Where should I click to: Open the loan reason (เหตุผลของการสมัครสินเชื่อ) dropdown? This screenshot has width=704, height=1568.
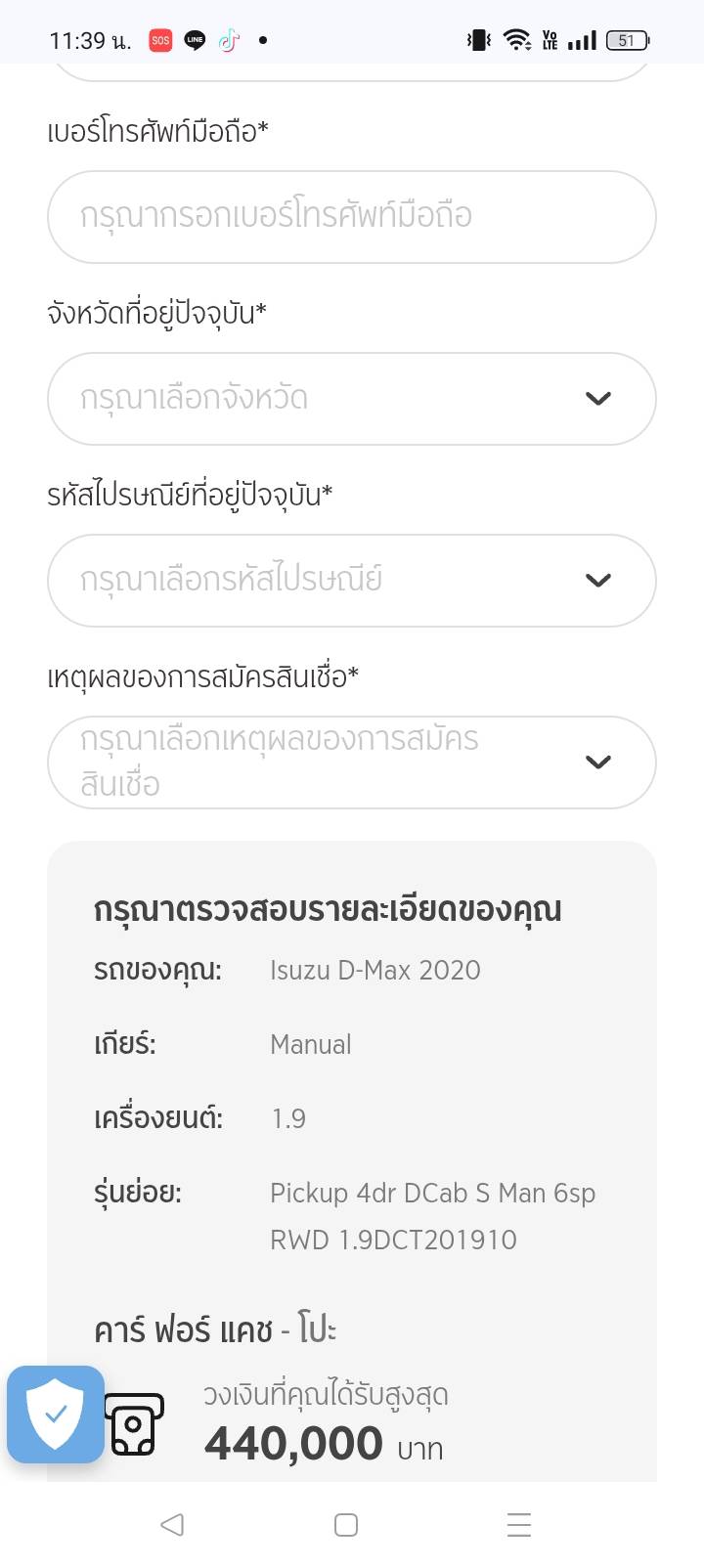[332, 762]
